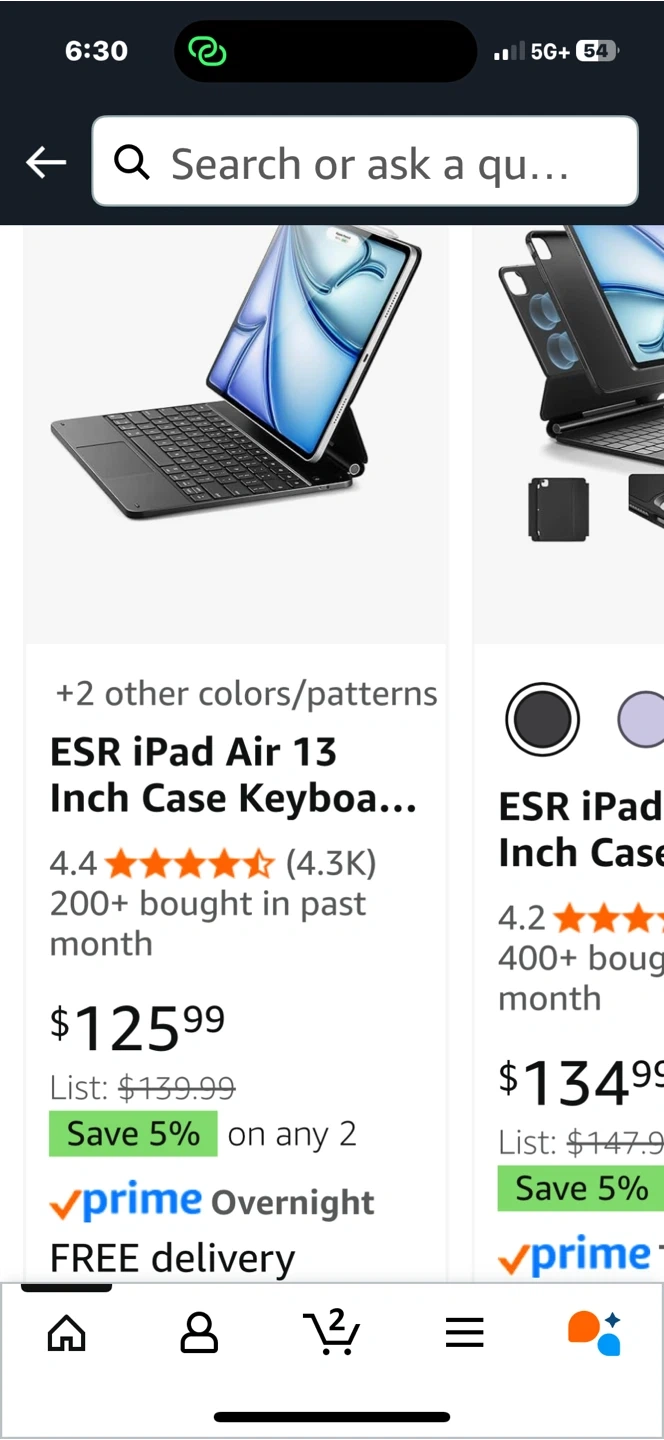664x1440 pixels.
Task: View the +2 other colors/patterns link
Action: coord(247,693)
